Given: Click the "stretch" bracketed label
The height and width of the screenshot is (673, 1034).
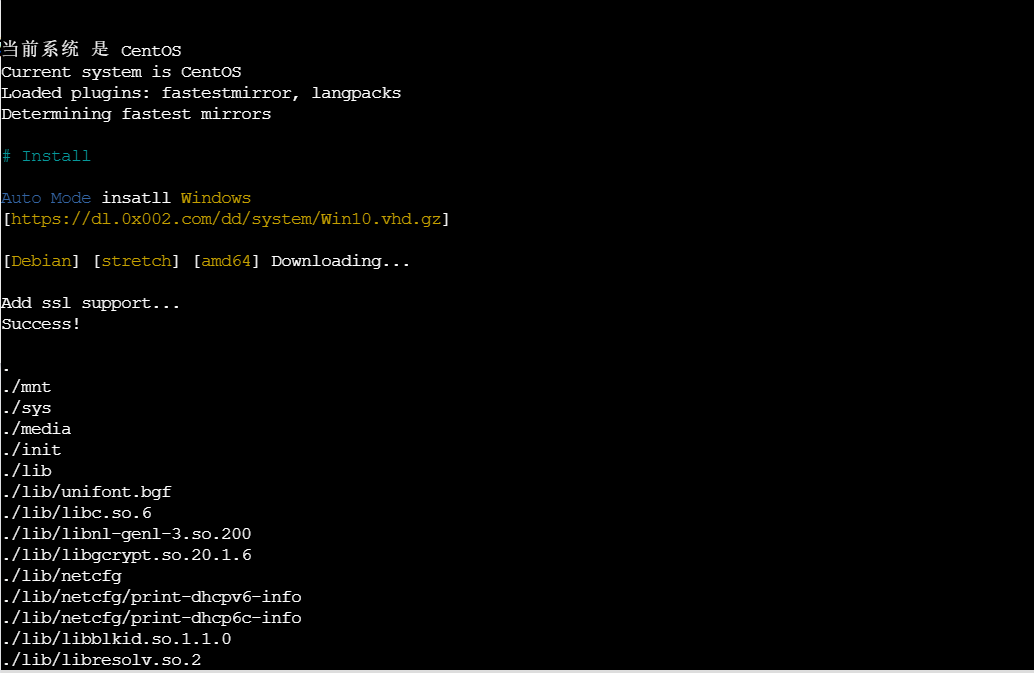Looking at the screenshot, I should pyautogui.click(x=136, y=261).
